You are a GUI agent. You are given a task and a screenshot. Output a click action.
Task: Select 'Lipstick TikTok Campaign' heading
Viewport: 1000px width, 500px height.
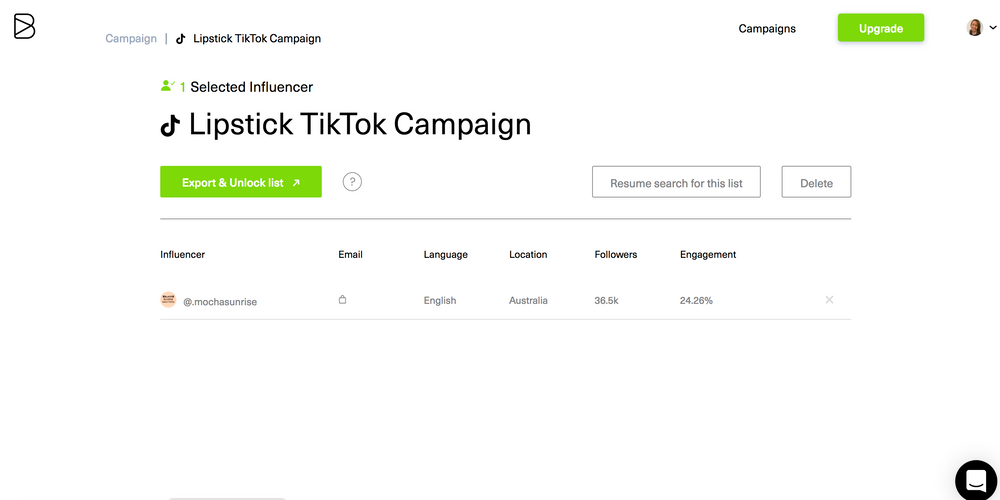click(360, 124)
